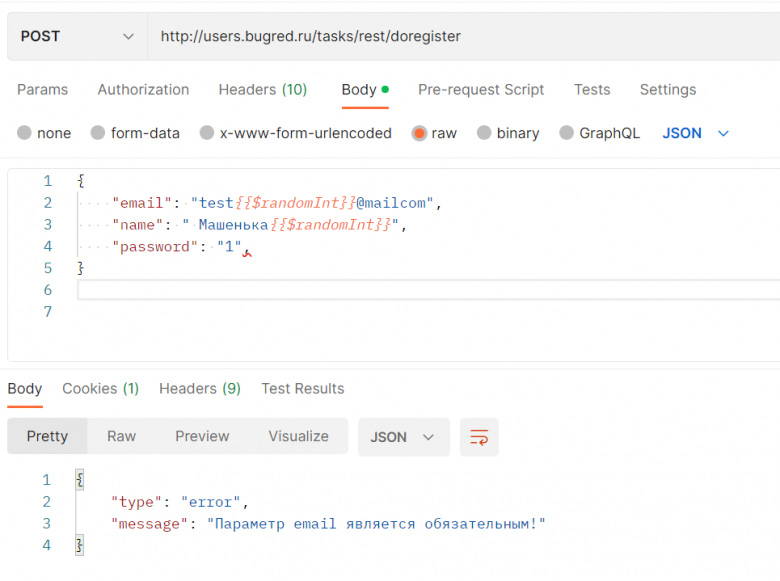Click the "email" line in request body
The image size is (780, 581).
coord(277,203)
